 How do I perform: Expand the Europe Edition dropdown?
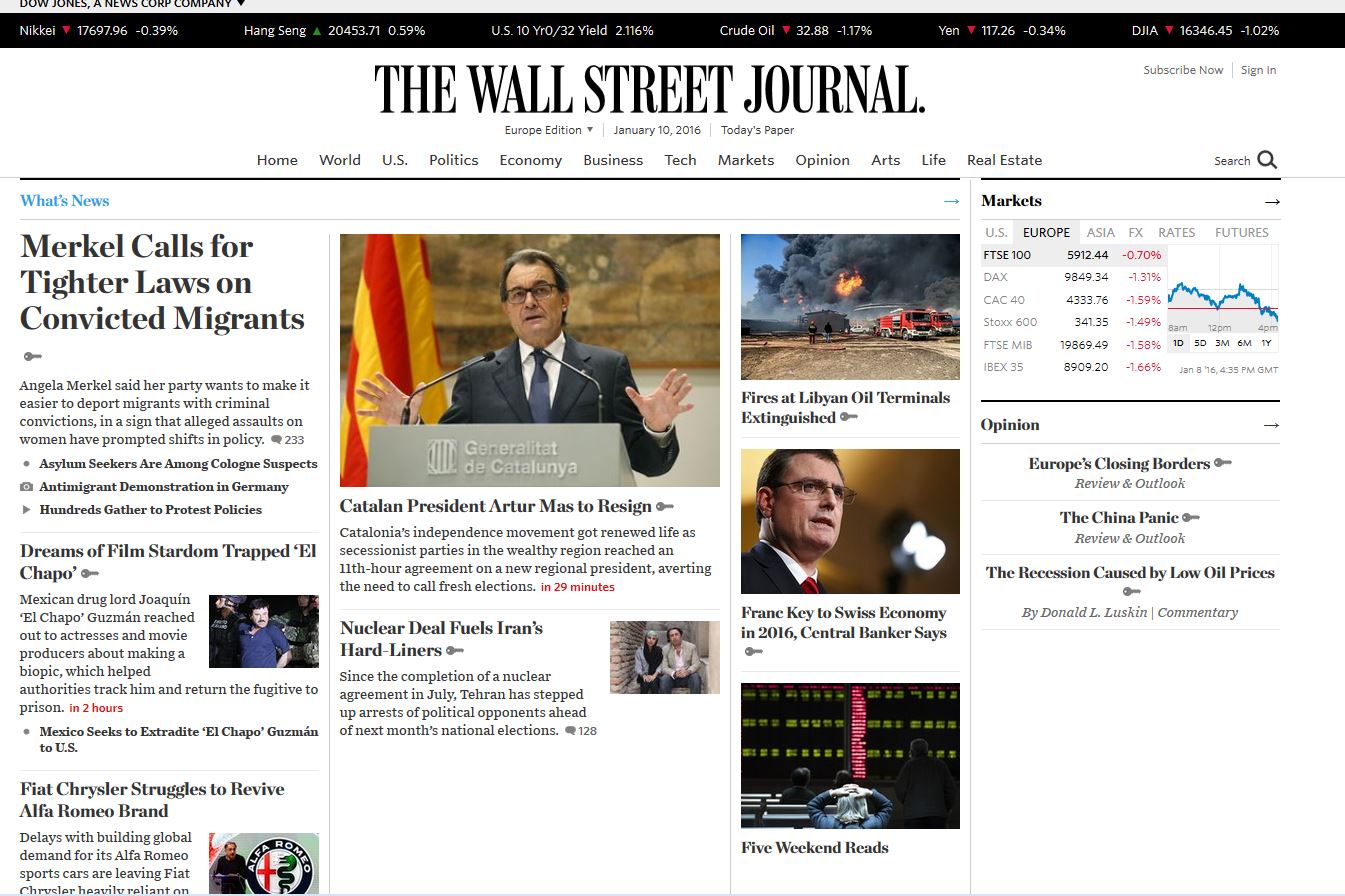click(590, 130)
